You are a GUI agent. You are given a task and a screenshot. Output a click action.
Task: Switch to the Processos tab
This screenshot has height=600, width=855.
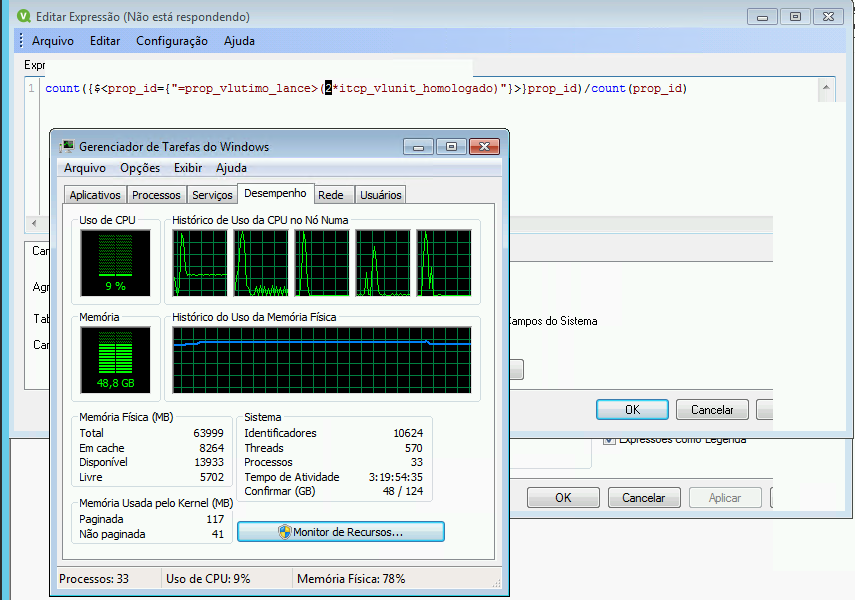click(x=156, y=195)
